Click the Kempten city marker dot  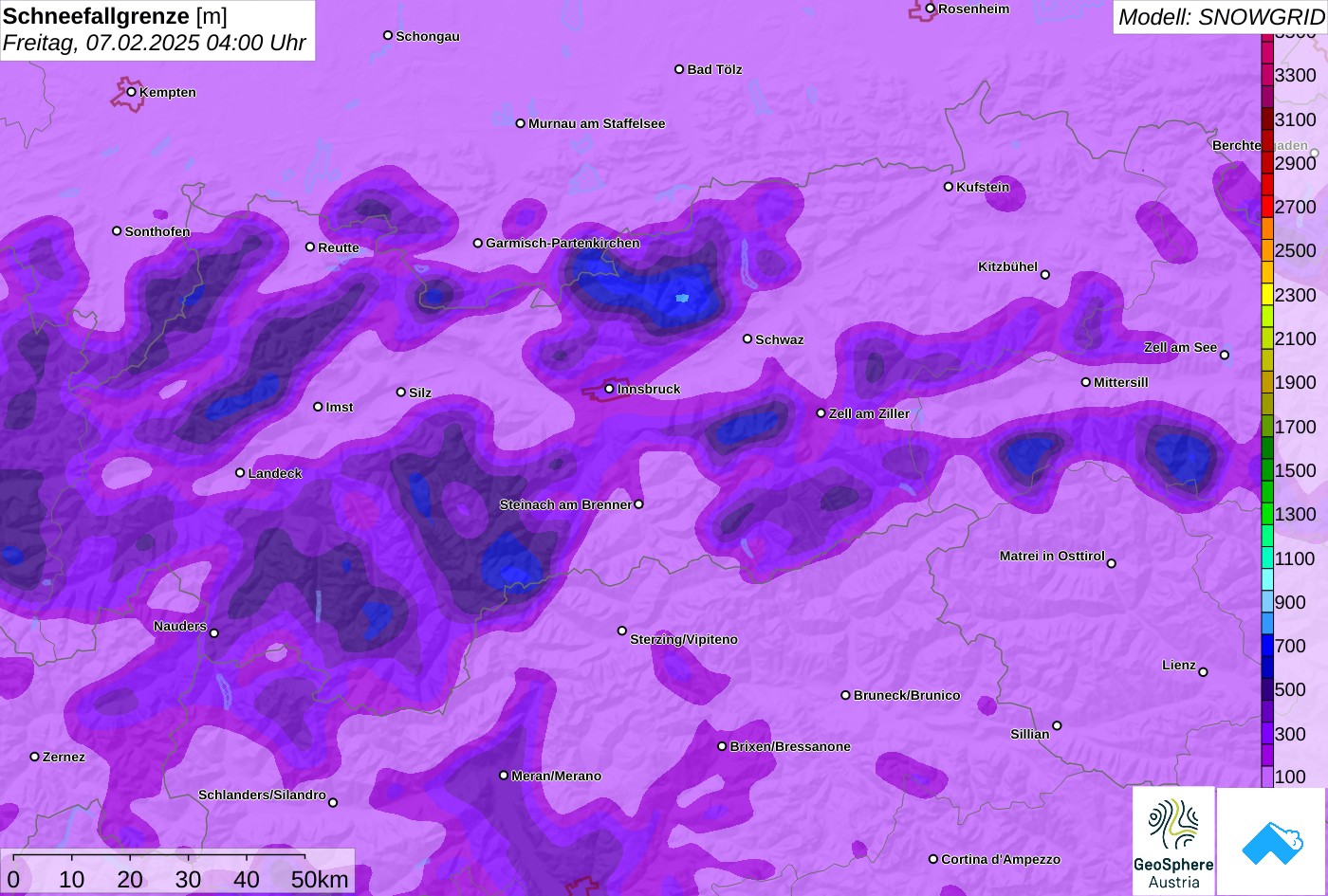coord(132,92)
